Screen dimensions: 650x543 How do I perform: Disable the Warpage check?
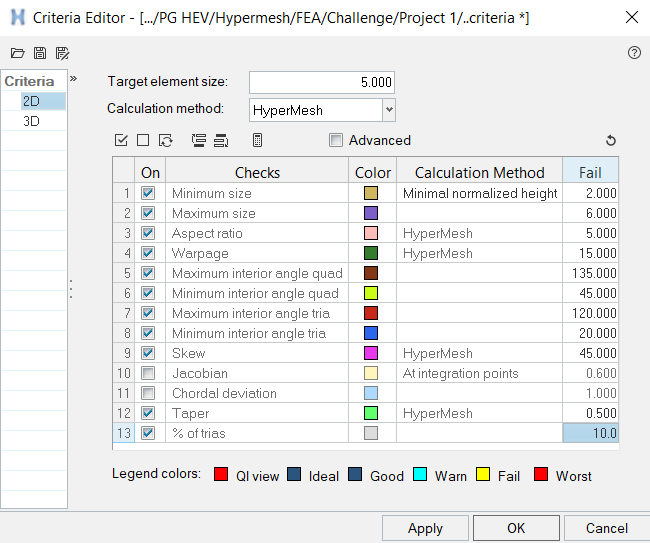click(x=149, y=253)
